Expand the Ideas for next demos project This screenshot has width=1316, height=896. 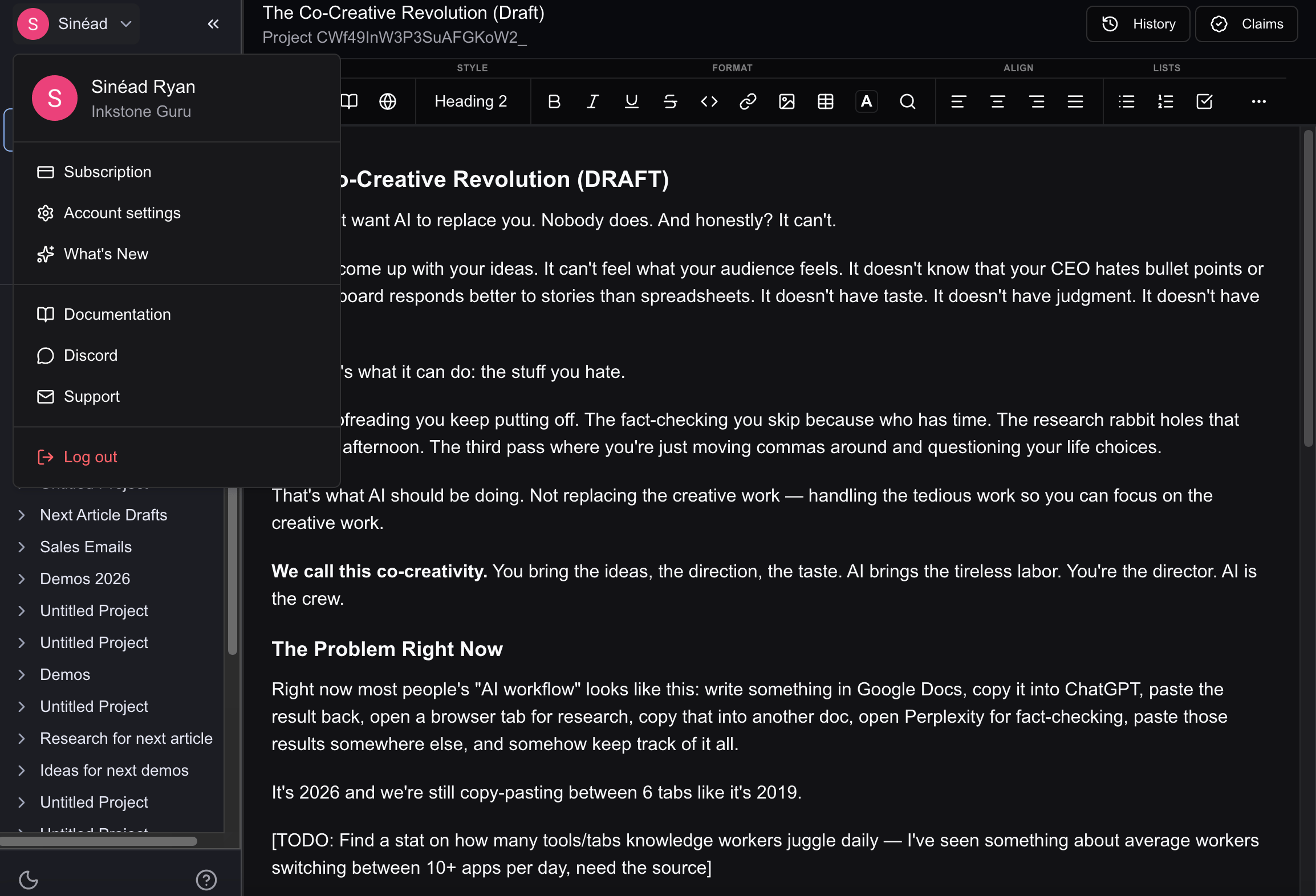[22, 771]
